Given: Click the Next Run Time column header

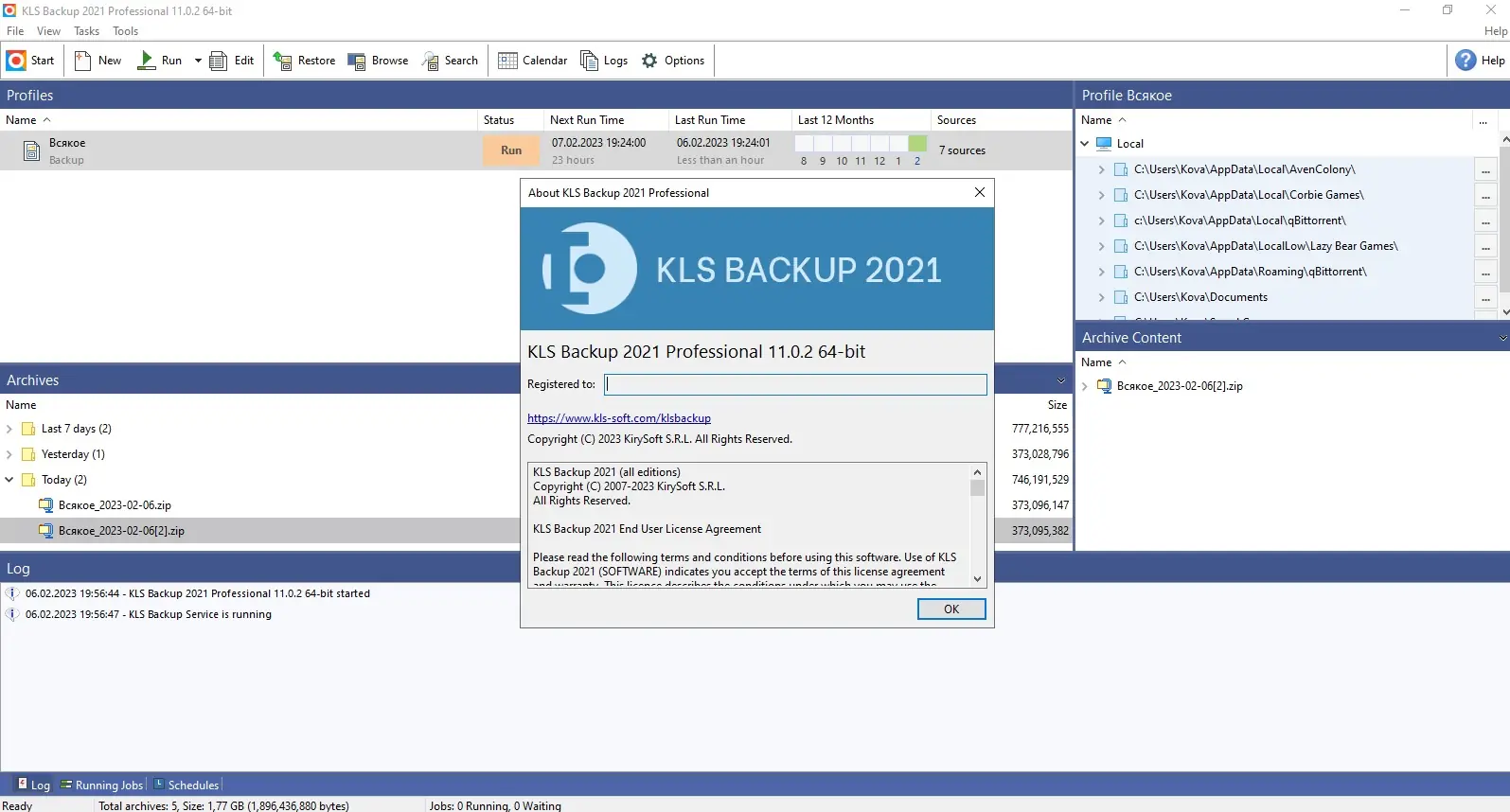Looking at the screenshot, I should [x=606, y=120].
